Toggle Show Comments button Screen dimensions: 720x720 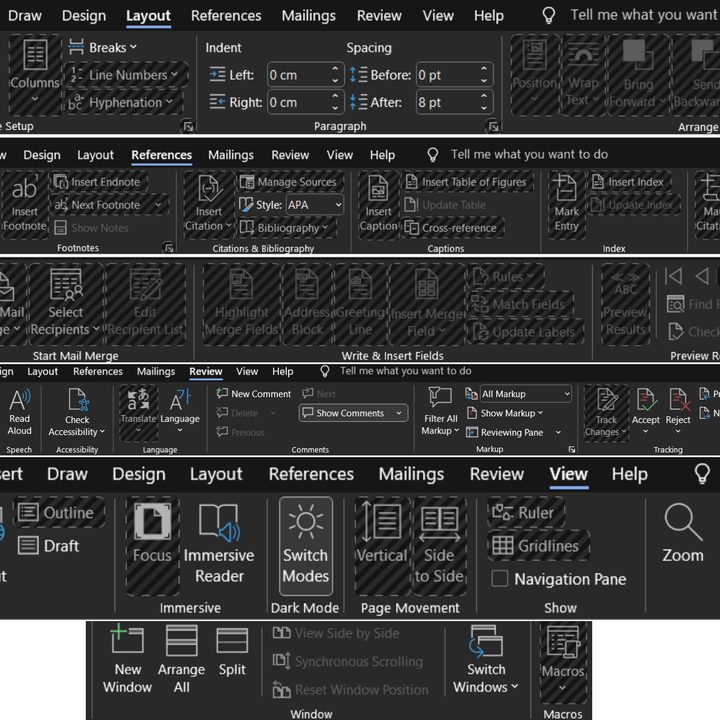pyautogui.click(x=353, y=413)
